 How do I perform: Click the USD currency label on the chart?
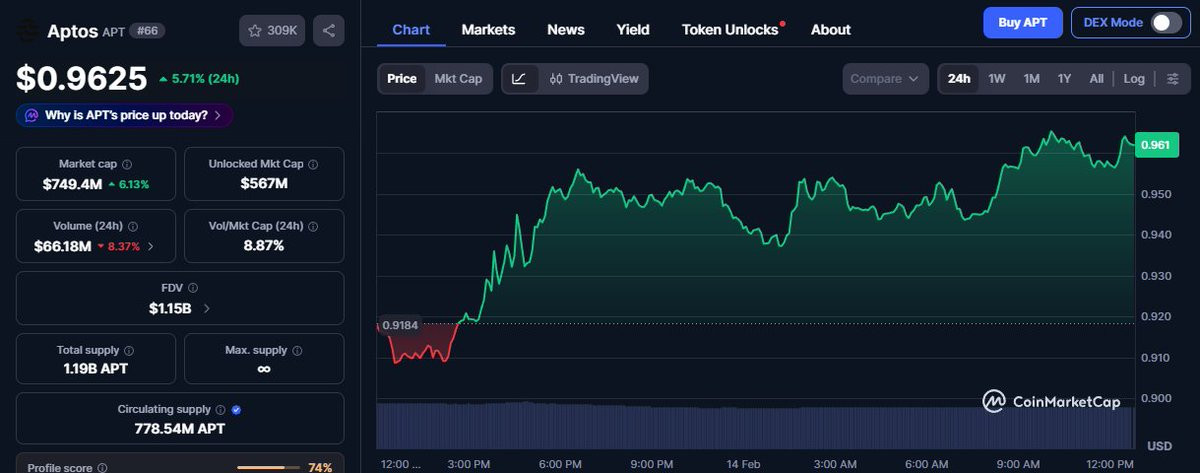[x=1159, y=445]
